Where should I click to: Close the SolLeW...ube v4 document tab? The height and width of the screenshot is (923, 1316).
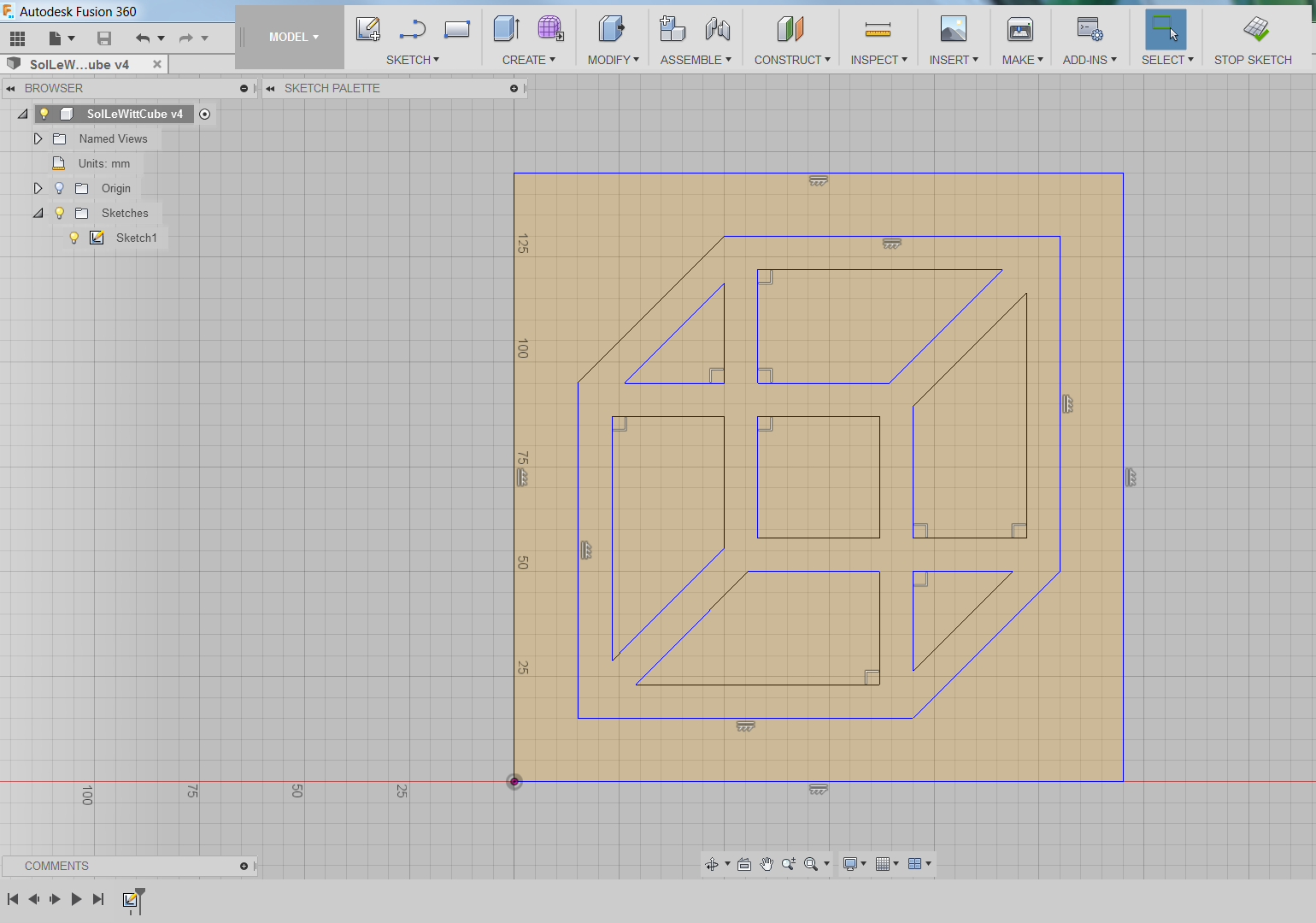click(x=157, y=64)
